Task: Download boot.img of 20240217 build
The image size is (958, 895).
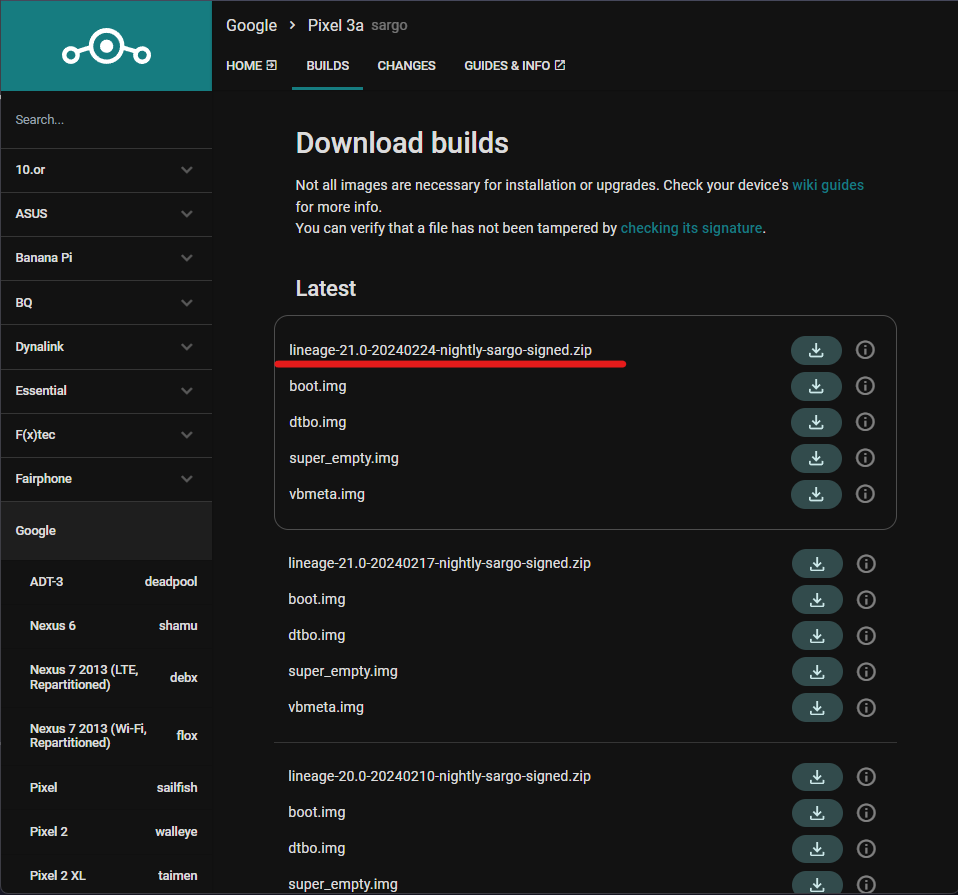Action: coord(817,599)
